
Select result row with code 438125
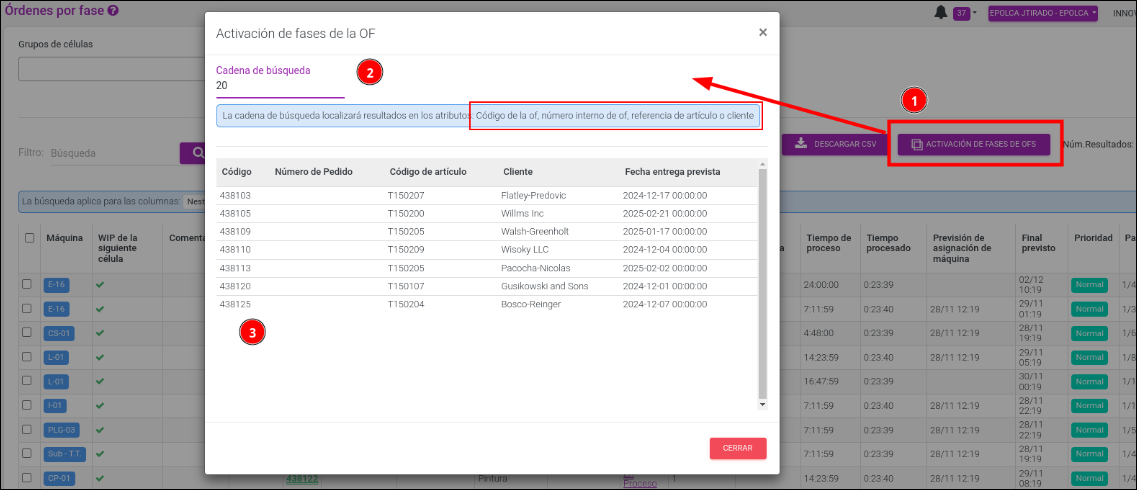pos(487,304)
